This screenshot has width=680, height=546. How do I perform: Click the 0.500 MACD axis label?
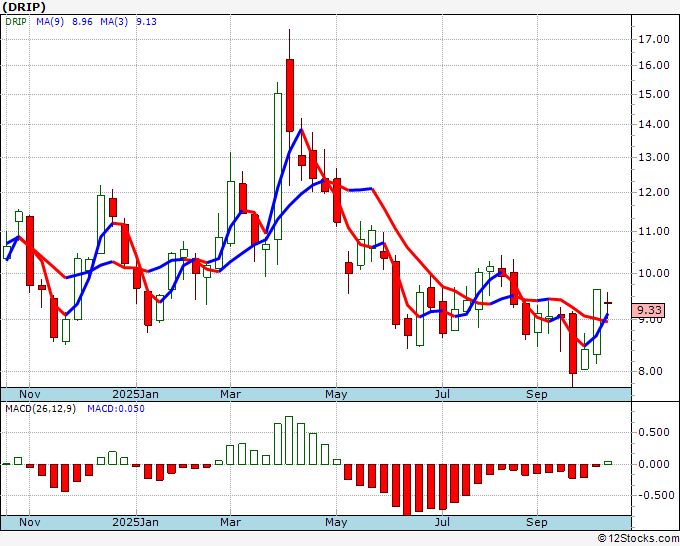click(653, 432)
